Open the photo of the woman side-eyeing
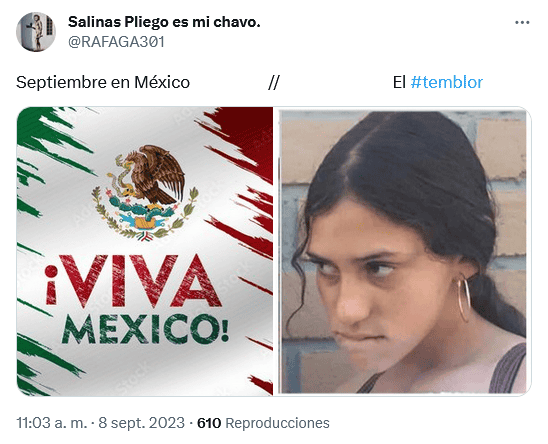This screenshot has width=548, height=444. (x=403, y=251)
